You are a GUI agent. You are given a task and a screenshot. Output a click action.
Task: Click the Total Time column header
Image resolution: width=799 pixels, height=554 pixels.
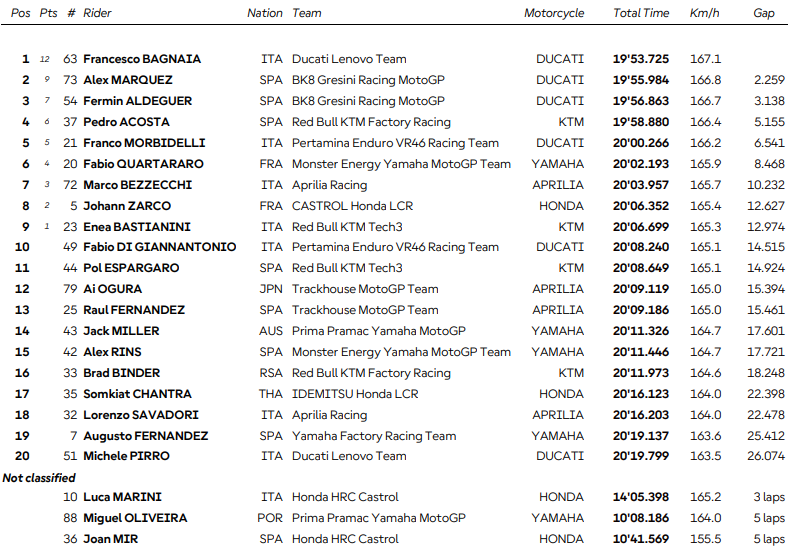[641, 13]
